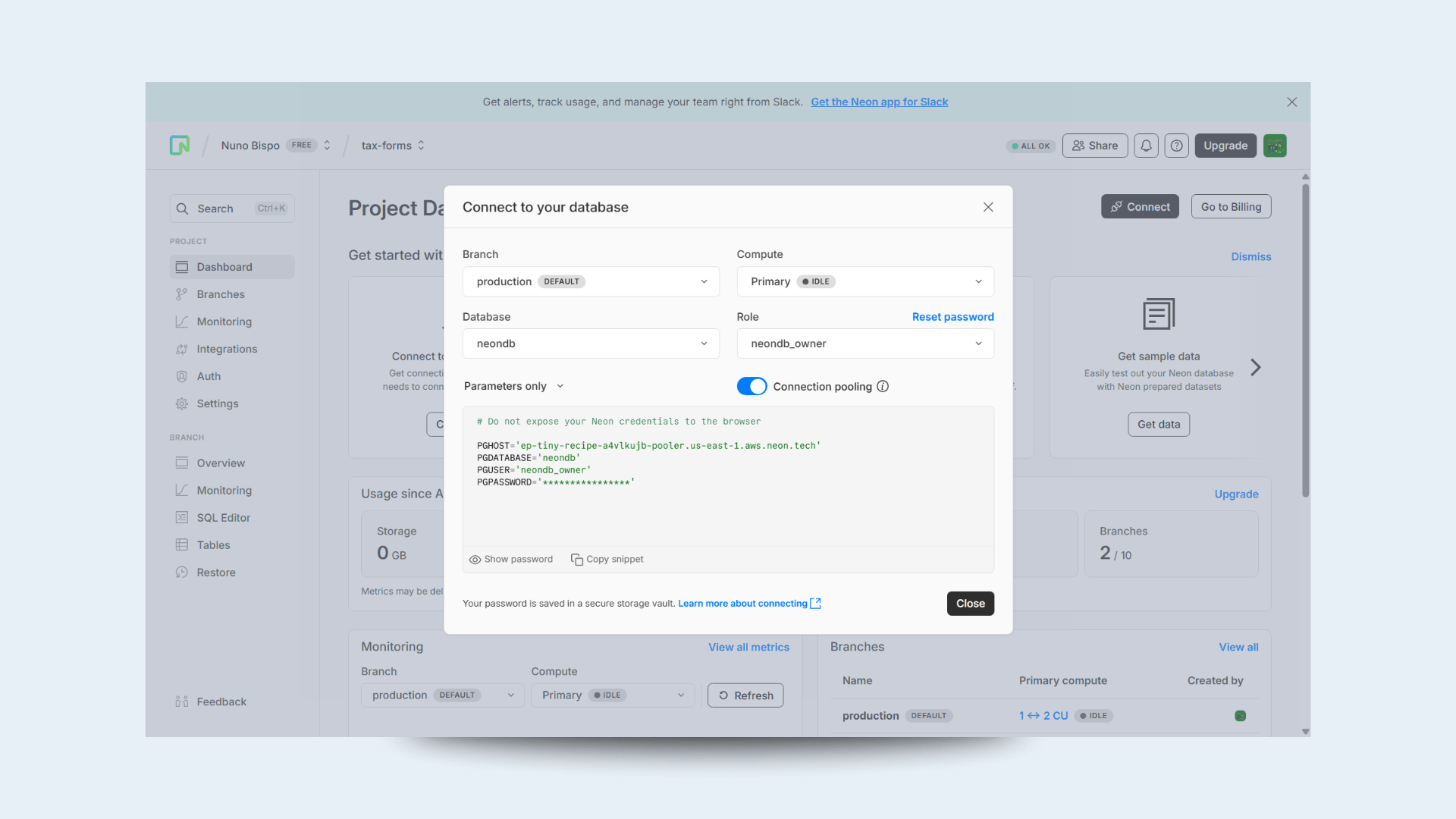
Task: Open the notifications bell
Action: point(1146,145)
